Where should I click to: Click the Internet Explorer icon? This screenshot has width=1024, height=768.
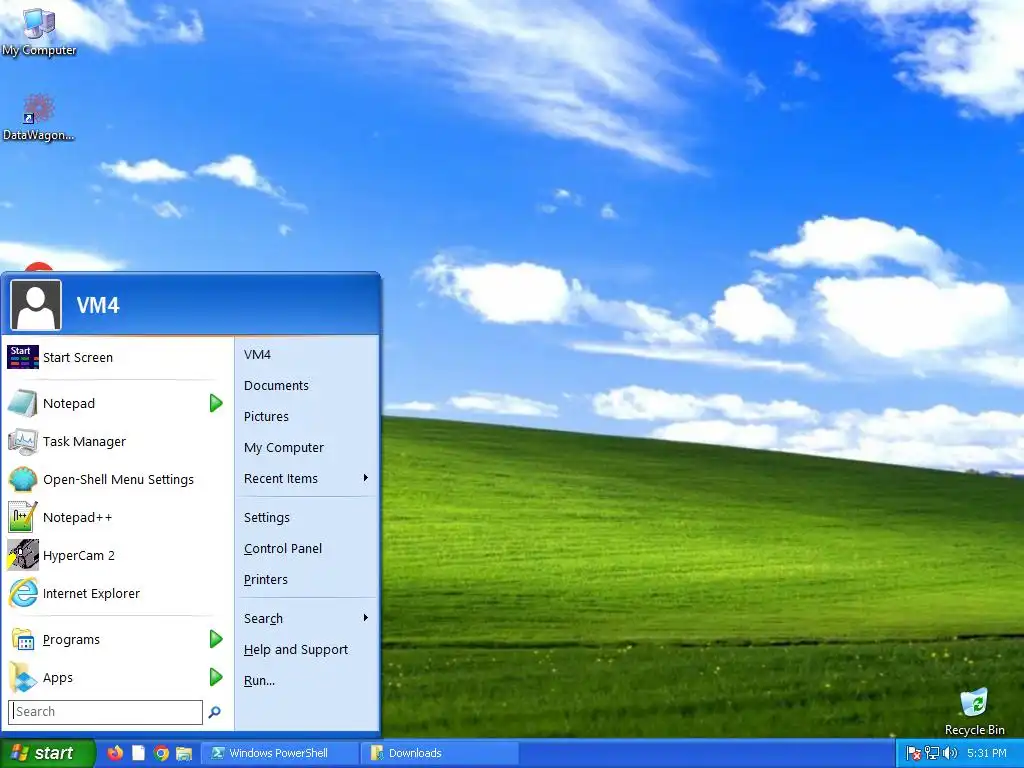[x=23, y=593]
